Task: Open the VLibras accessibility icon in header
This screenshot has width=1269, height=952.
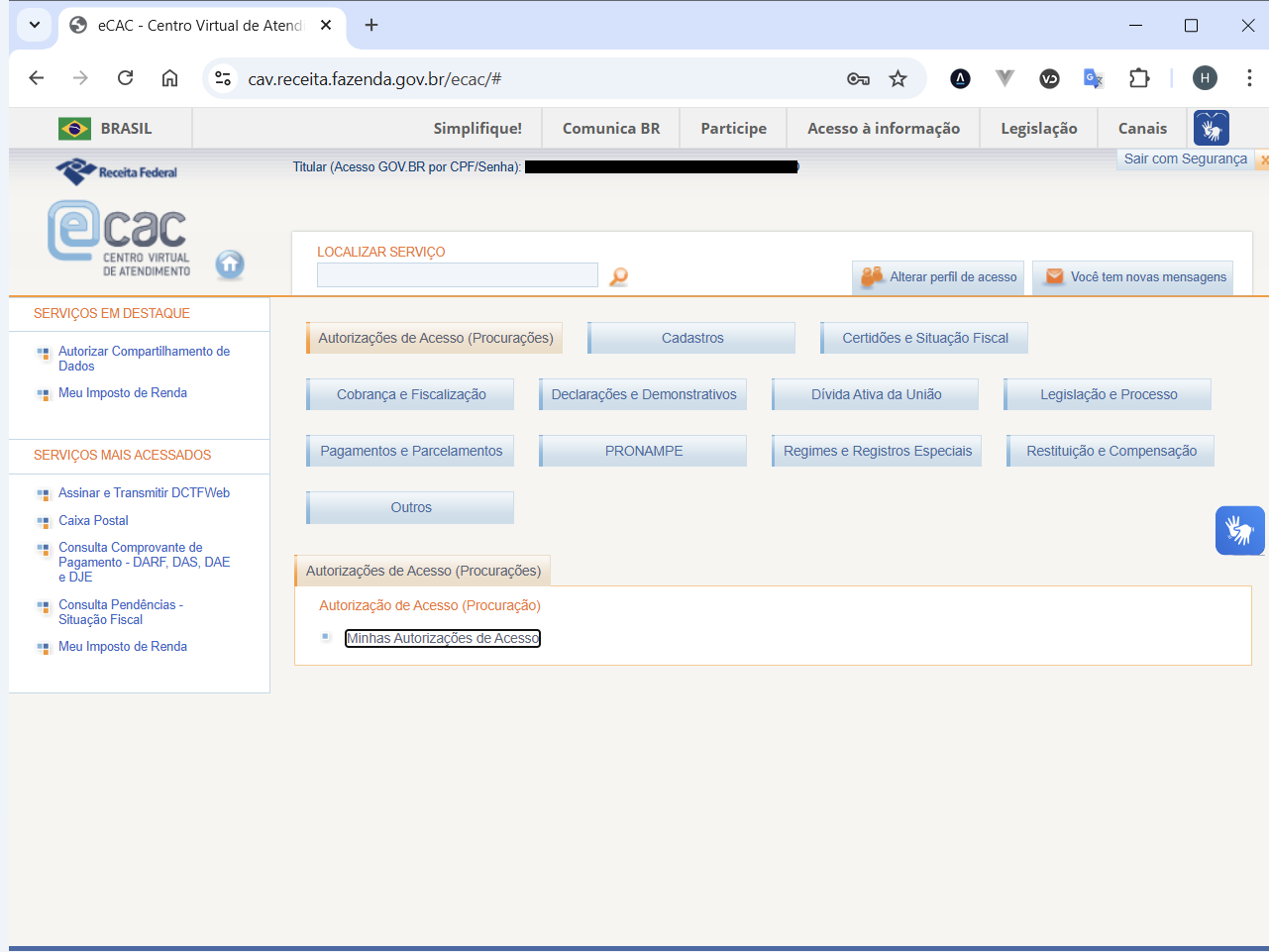Action: click(1211, 128)
